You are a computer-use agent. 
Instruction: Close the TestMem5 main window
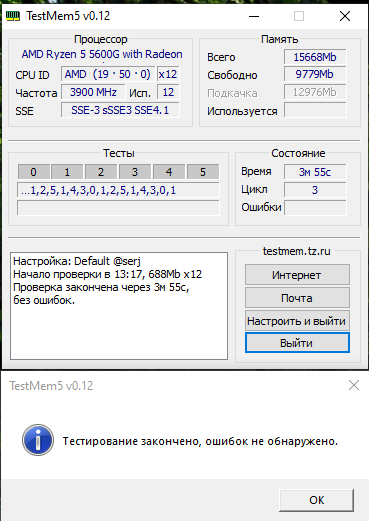coord(345,16)
